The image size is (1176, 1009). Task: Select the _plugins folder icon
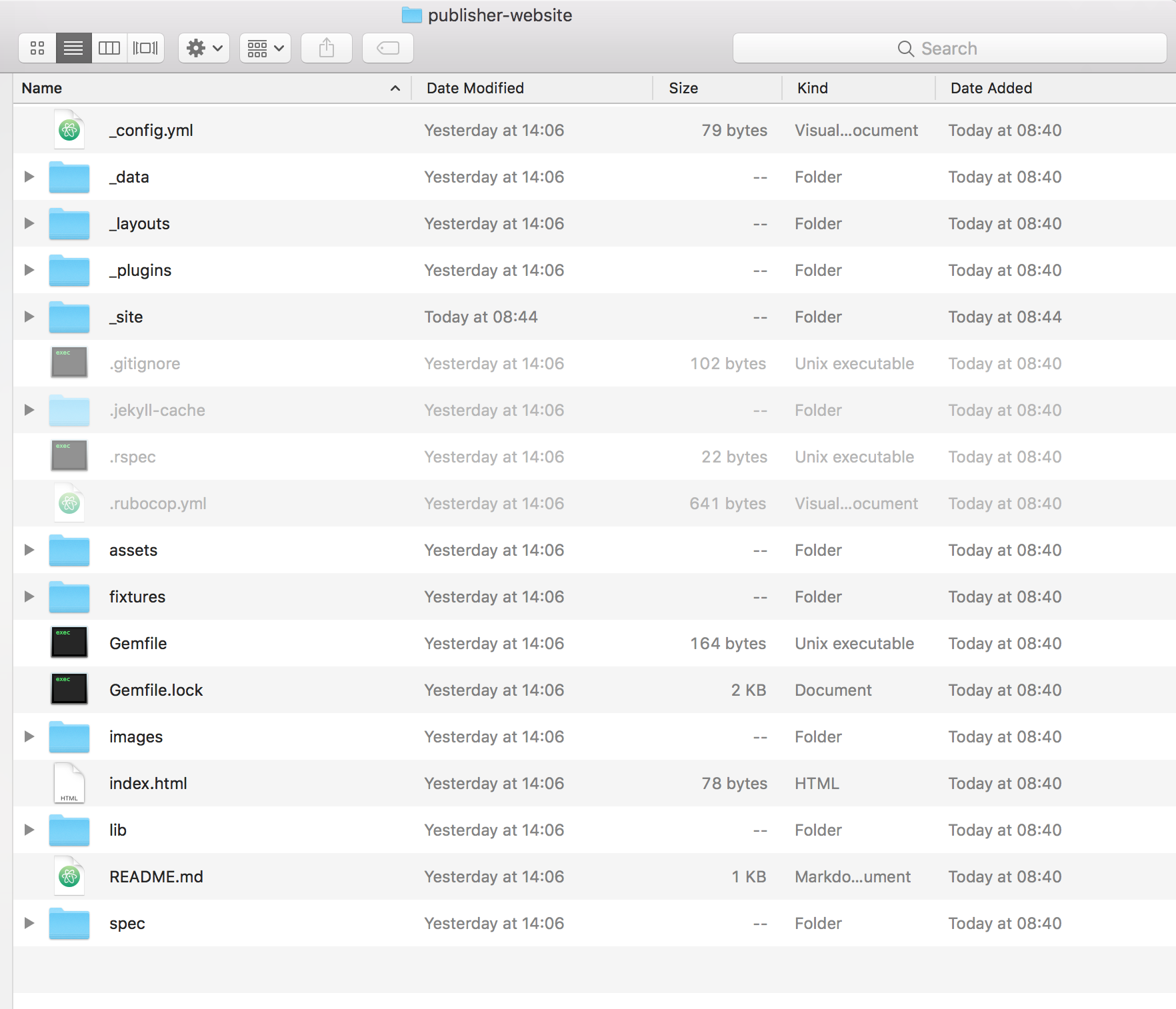pos(69,271)
